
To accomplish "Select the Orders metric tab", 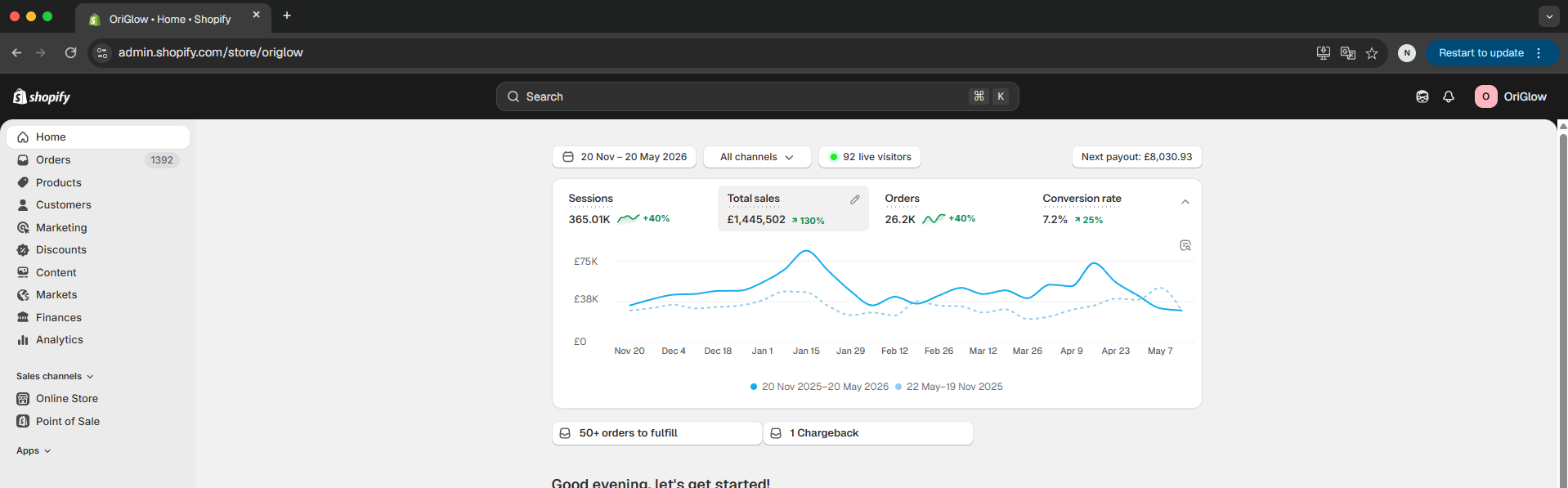I will [952, 208].
